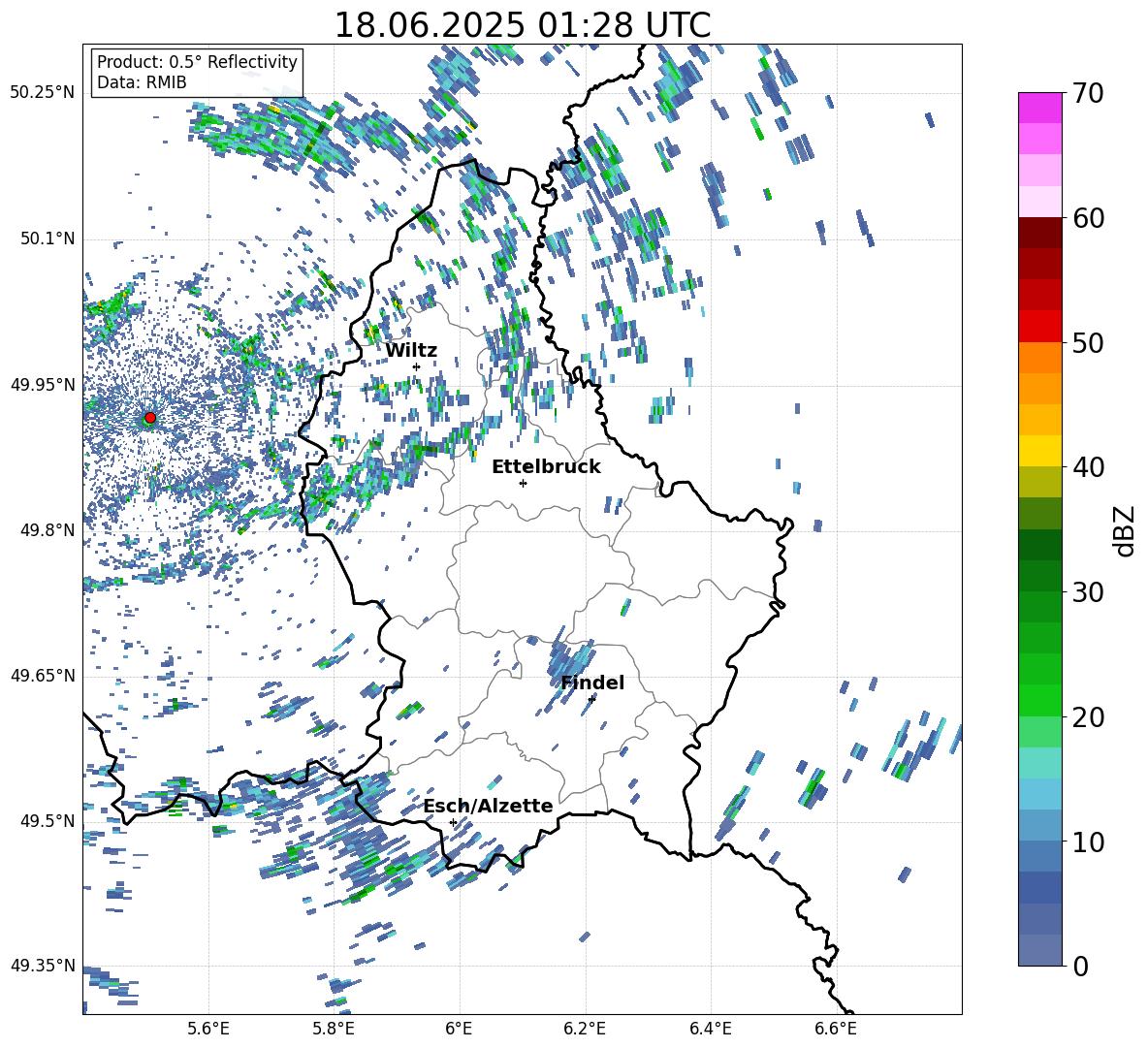
Task: Click the Product: 0.5° Reflectivity text
Action: coord(197,61)
